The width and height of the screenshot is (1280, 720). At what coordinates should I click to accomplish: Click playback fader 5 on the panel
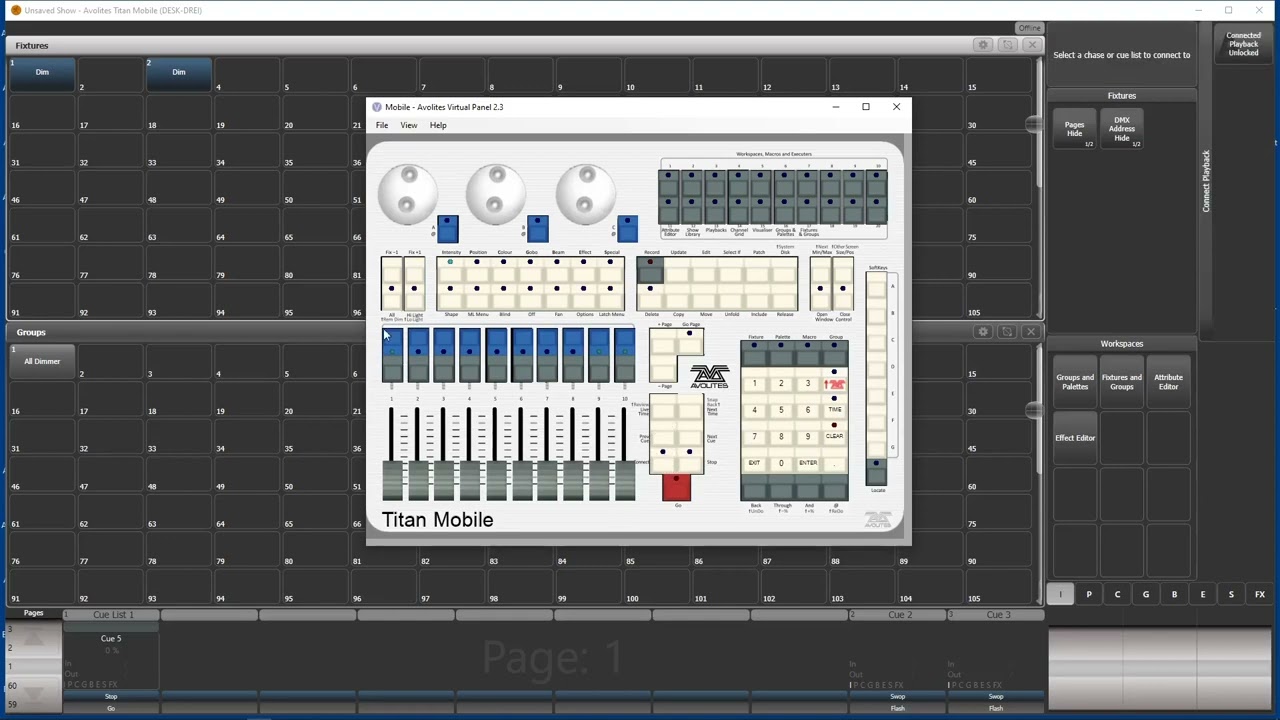pos(496,480)
